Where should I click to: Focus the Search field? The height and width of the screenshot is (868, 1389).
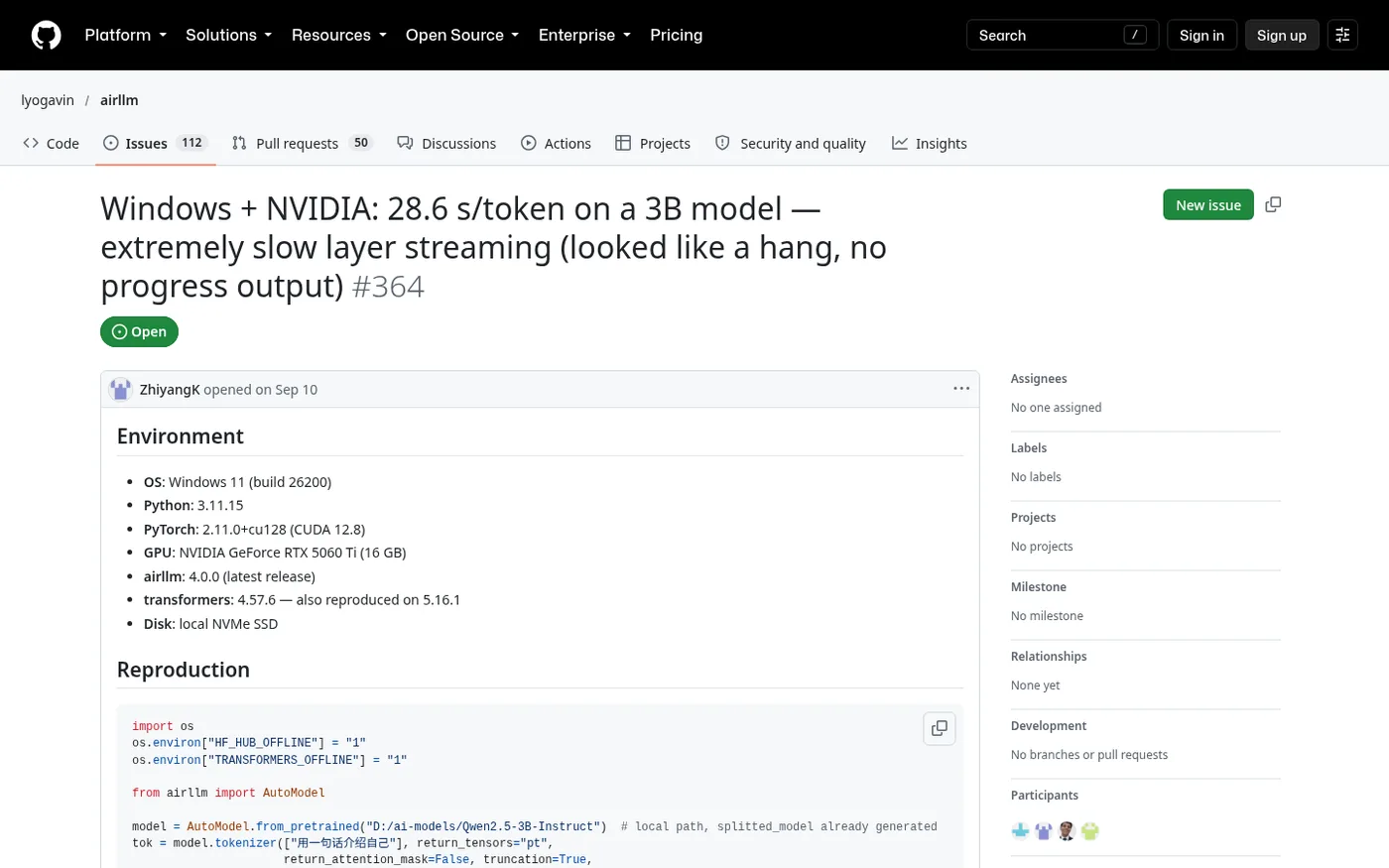[x=1063, y=35]
